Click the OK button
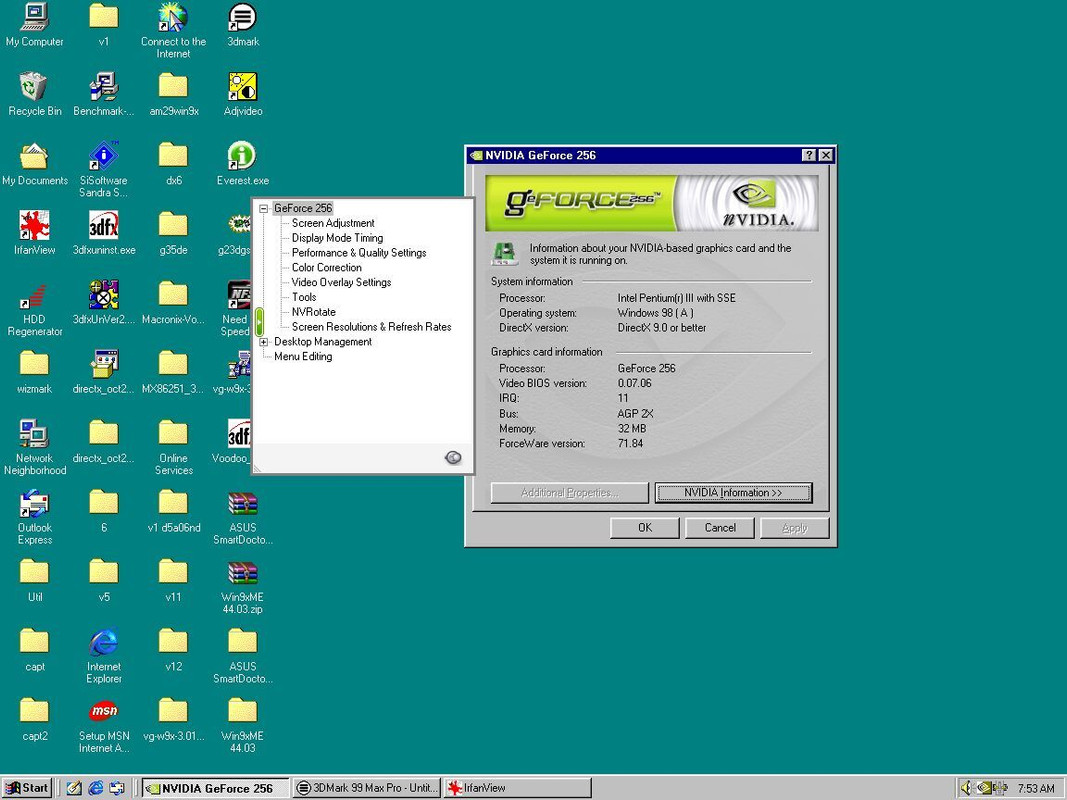Viewport: 1067px width, 800px height. click(644, 528)
